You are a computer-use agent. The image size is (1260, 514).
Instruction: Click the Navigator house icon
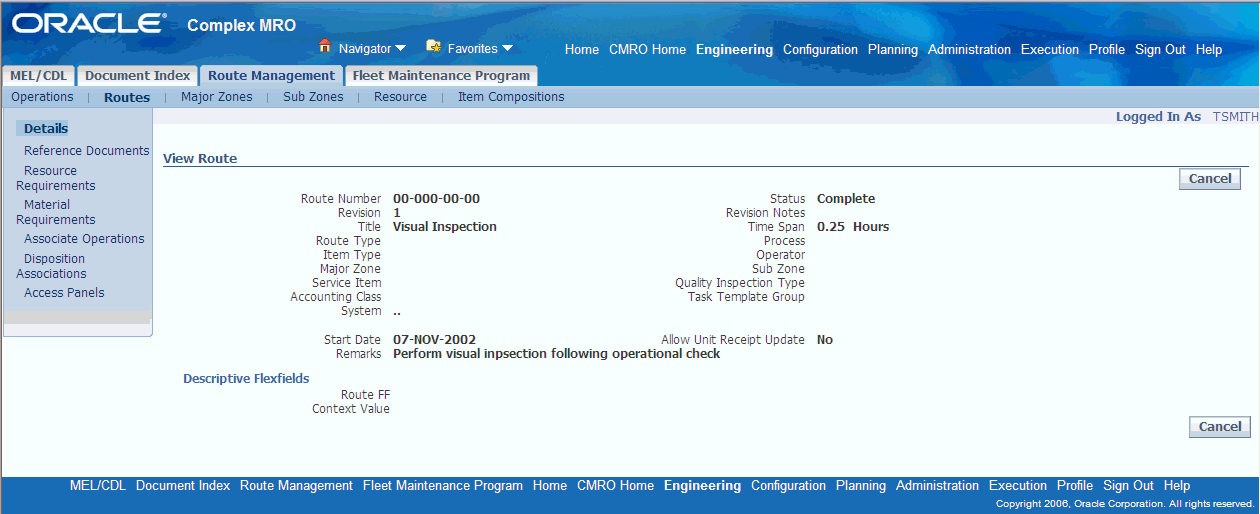pos(325,46)
